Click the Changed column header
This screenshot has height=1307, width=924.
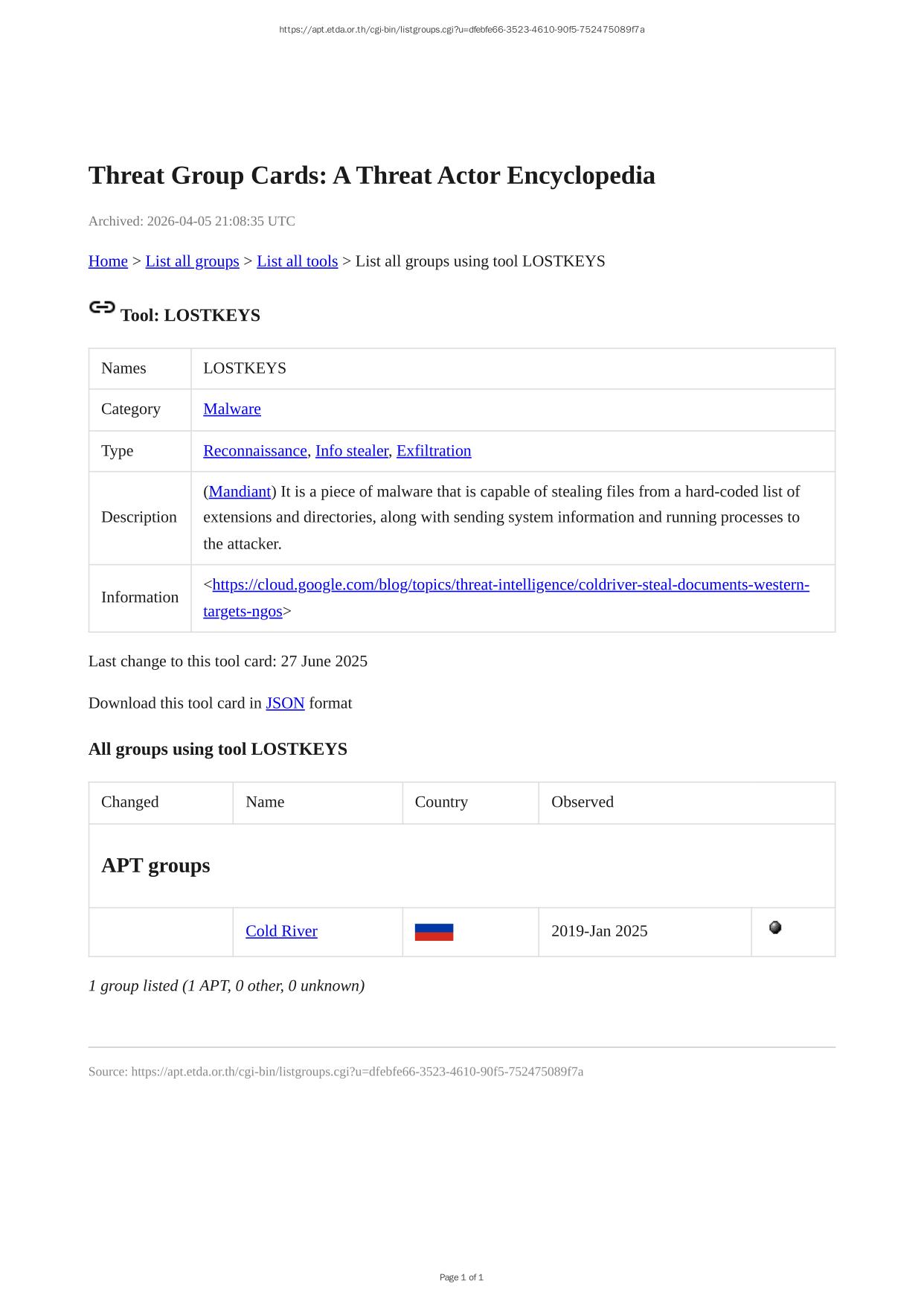click(x=130, y=802)
